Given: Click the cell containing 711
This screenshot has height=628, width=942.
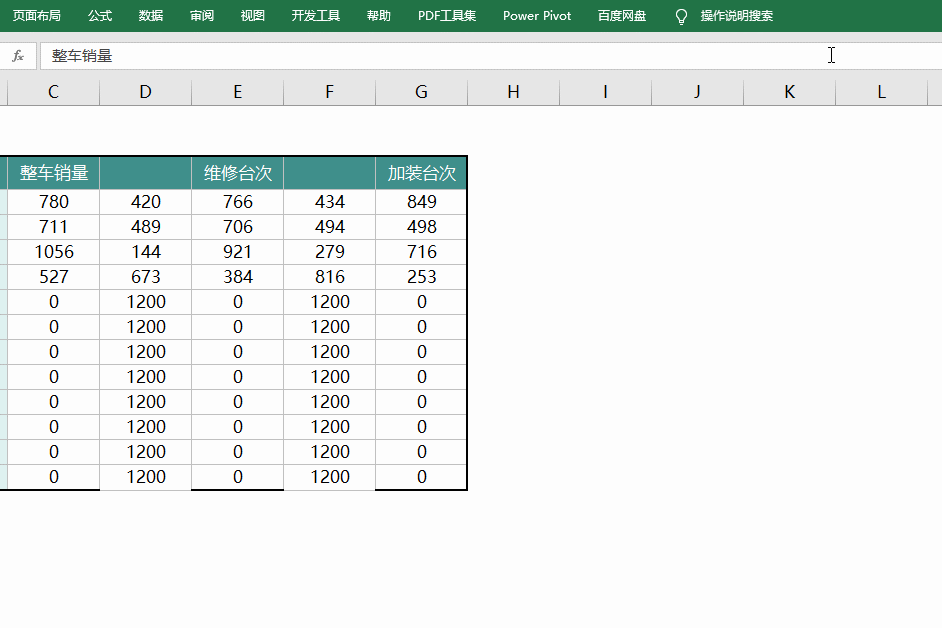Looking at the screenshot, I should (x=53, y=227).
